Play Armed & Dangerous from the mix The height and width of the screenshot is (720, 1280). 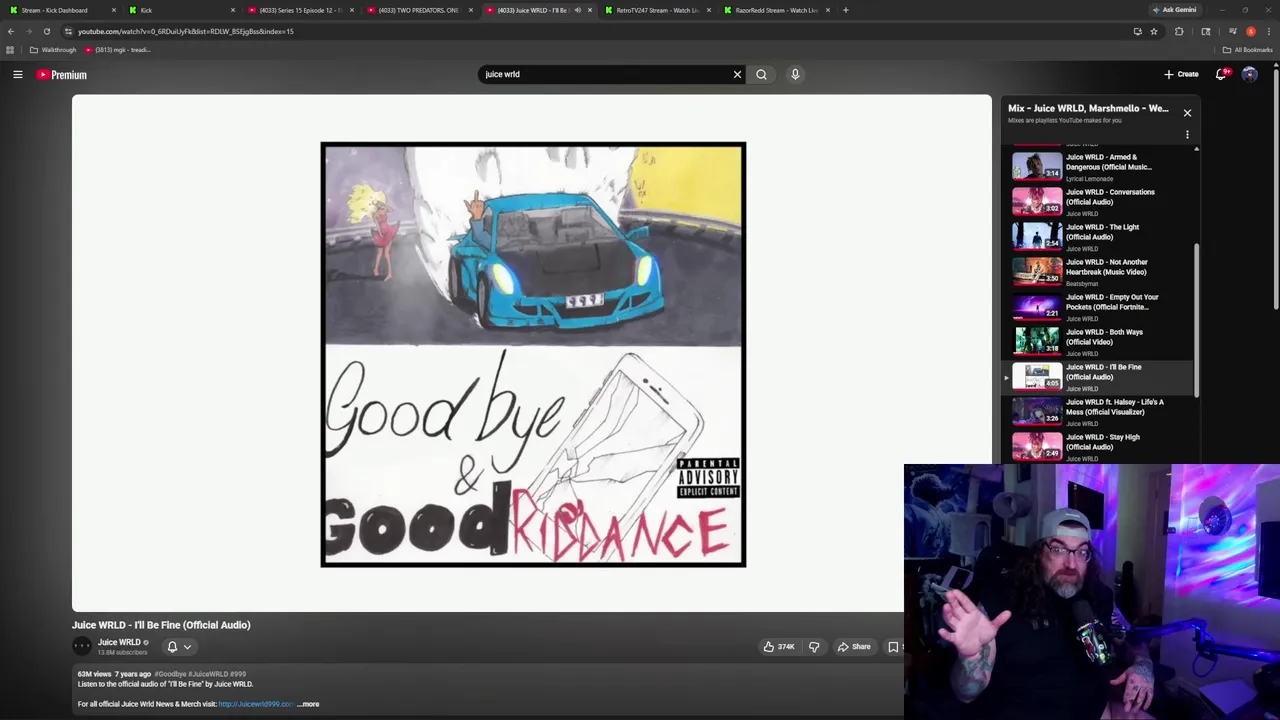coord(1100,165)
